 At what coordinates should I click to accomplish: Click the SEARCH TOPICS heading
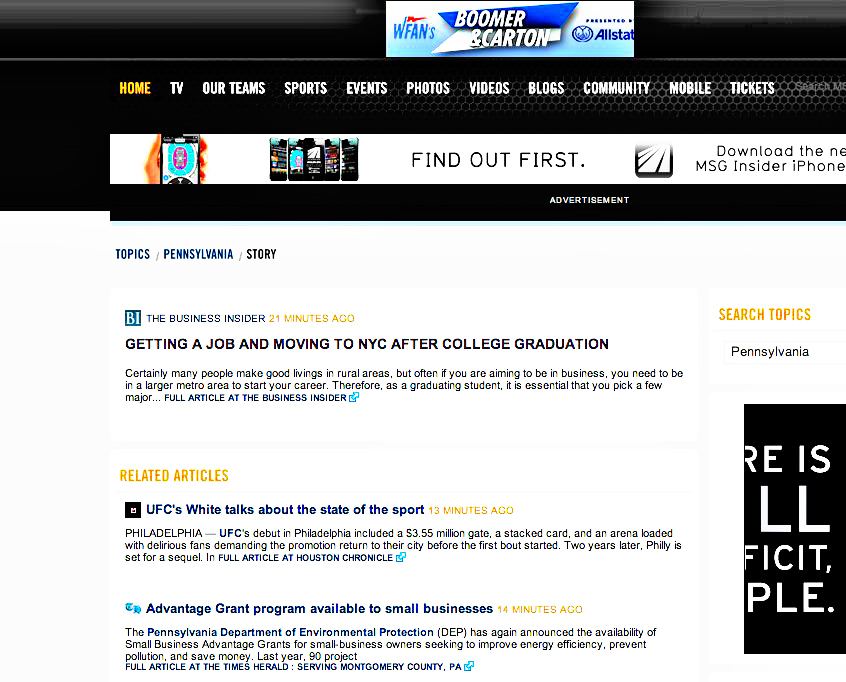click(x=765, y=315)
